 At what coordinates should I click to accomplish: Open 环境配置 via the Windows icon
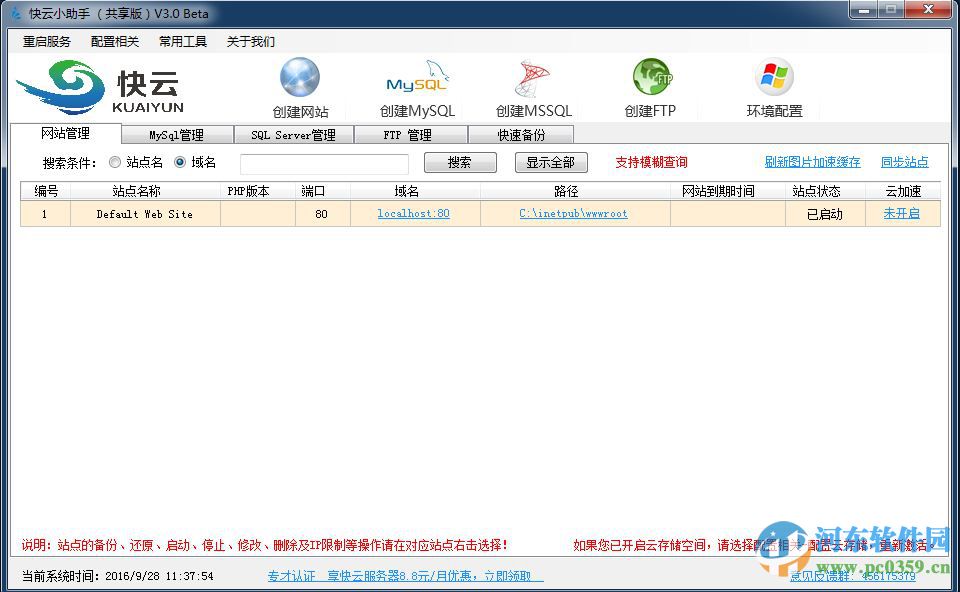pyautogui.click(x=772, y=78)
